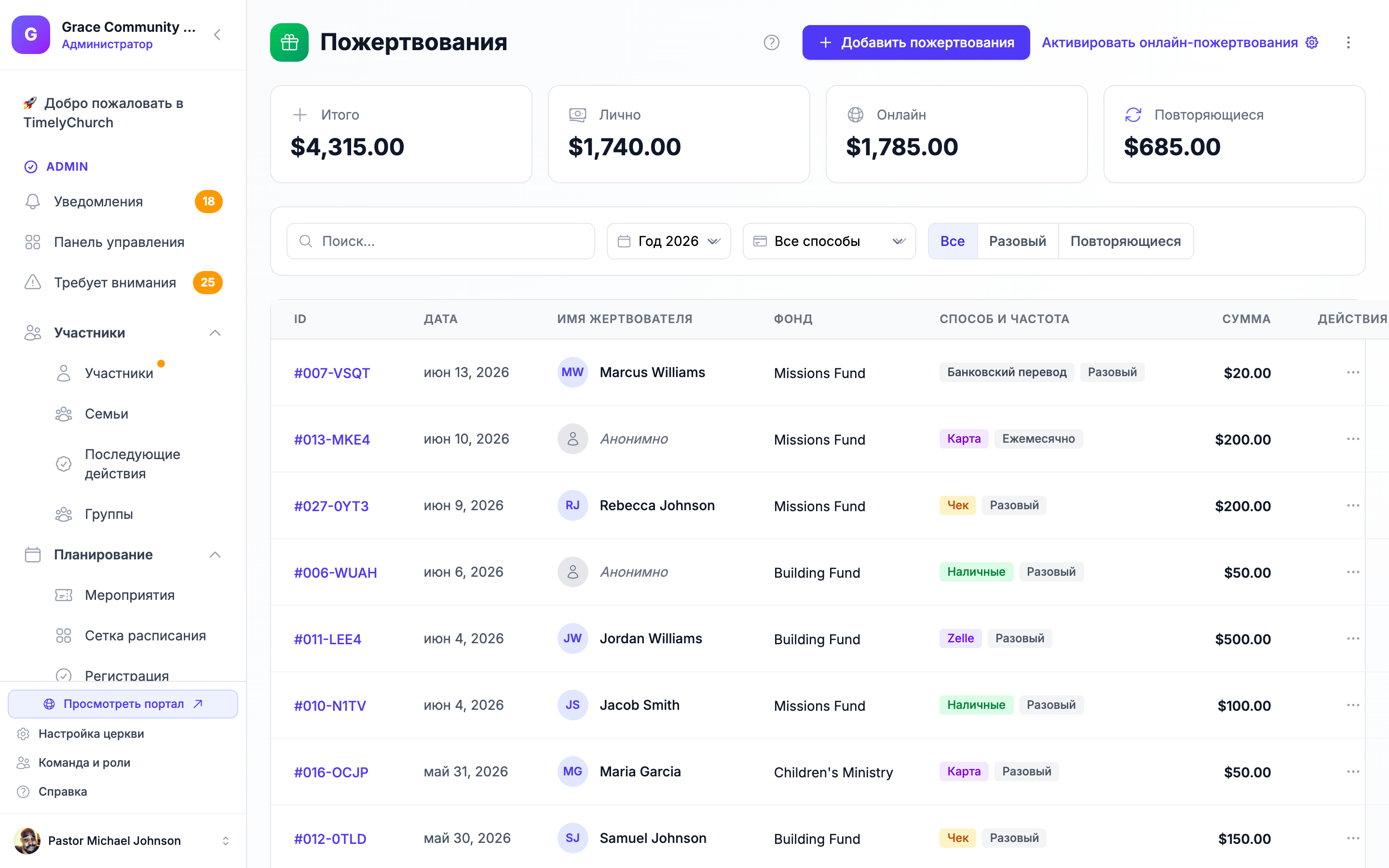Click the MW avatar of Marcus Williams
This screenshot has height=868, width=1389.
(572, 373)
